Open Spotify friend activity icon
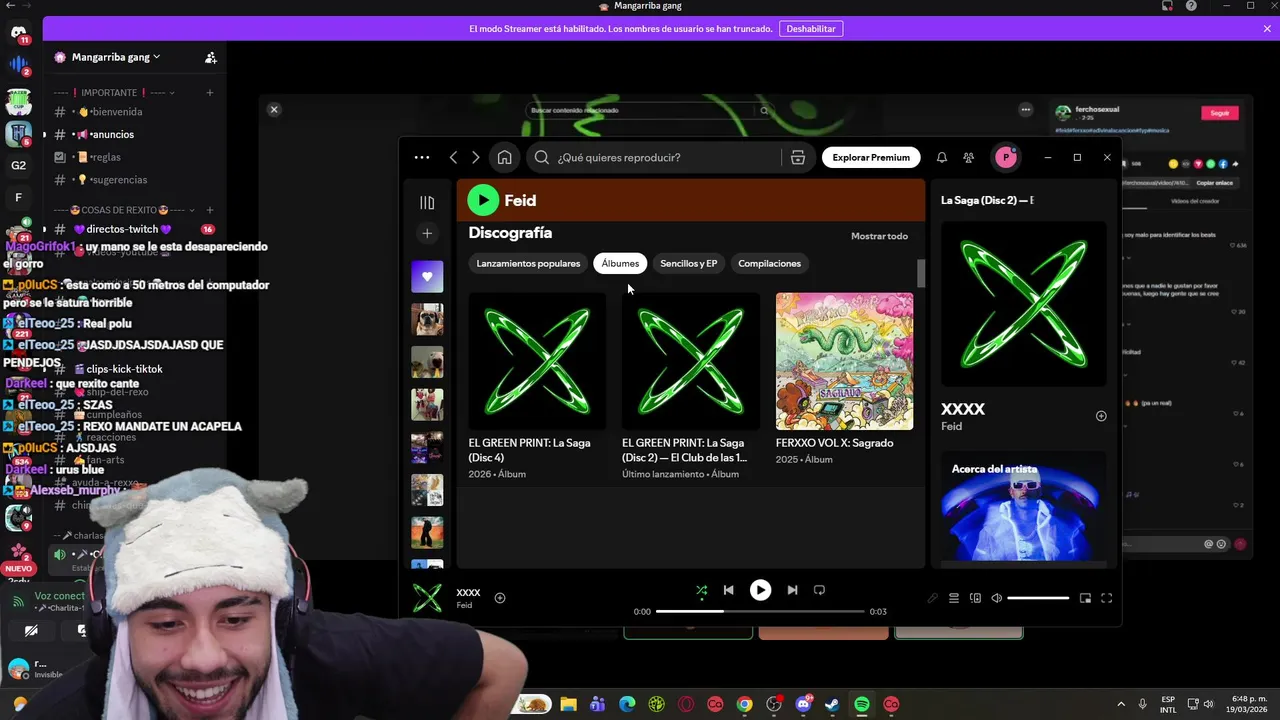This screenshot has height=720, width=1280. click(x=969, y=157)
